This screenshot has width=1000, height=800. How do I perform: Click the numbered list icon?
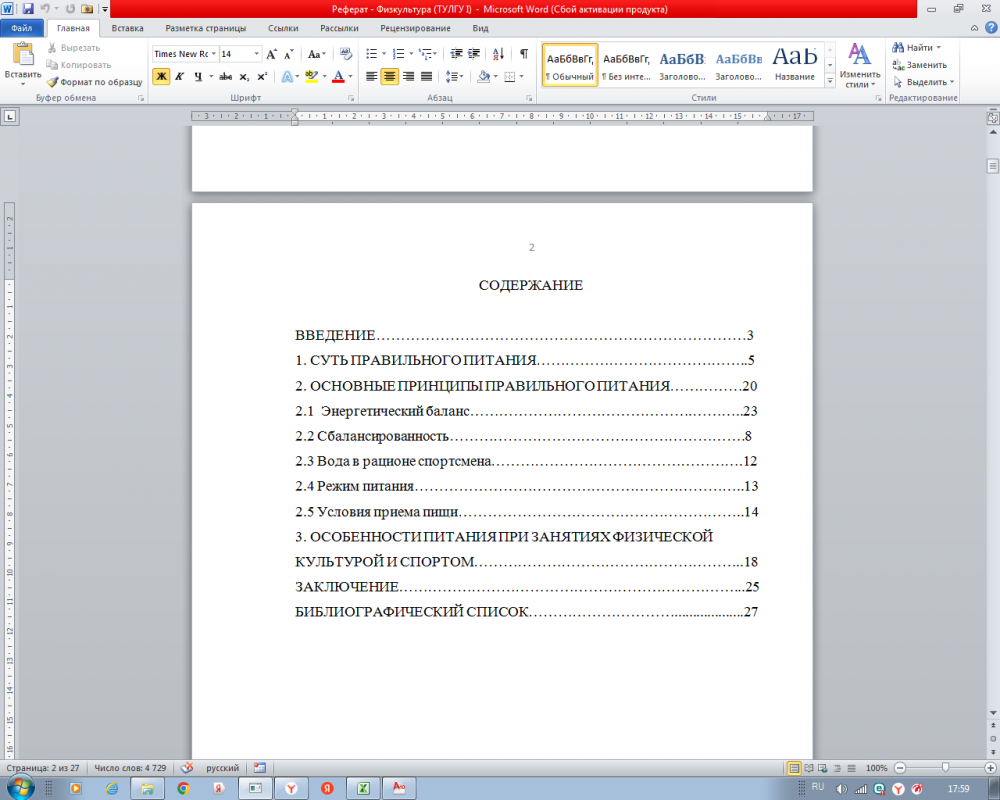click(x=398, y=54)
